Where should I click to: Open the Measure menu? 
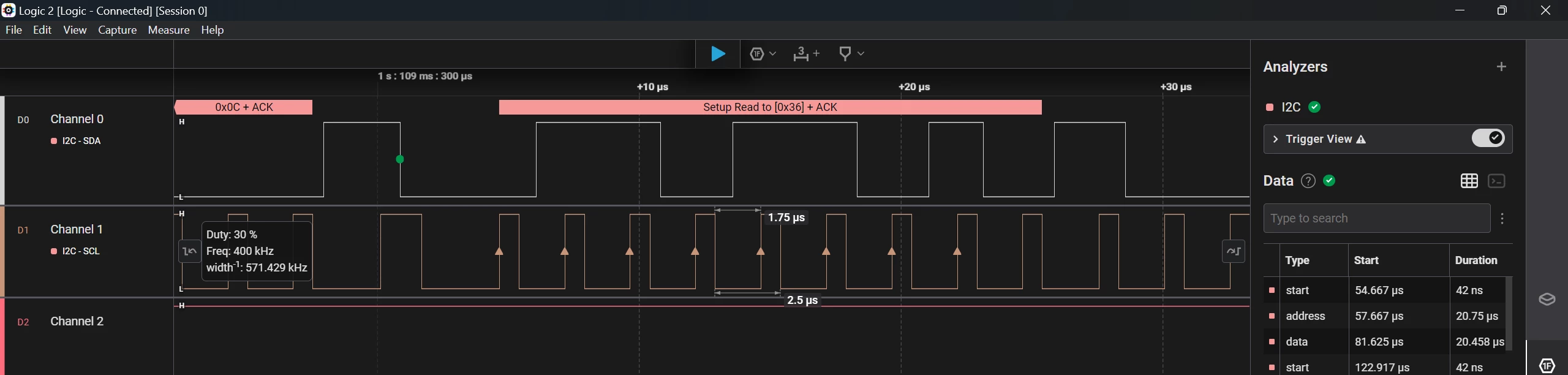(168, 30)
